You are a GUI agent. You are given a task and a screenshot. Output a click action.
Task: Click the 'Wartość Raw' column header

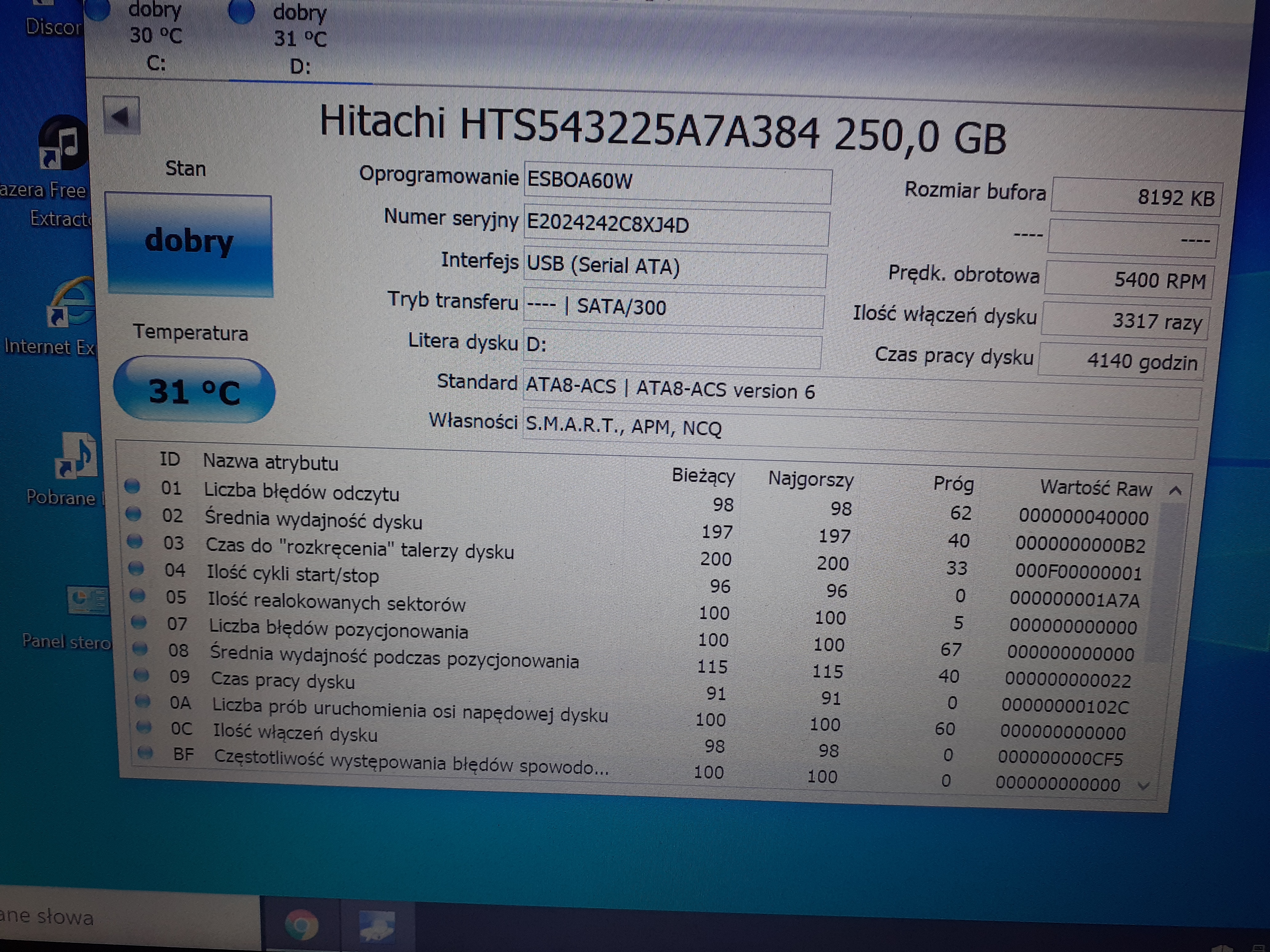pos(1096,488)
